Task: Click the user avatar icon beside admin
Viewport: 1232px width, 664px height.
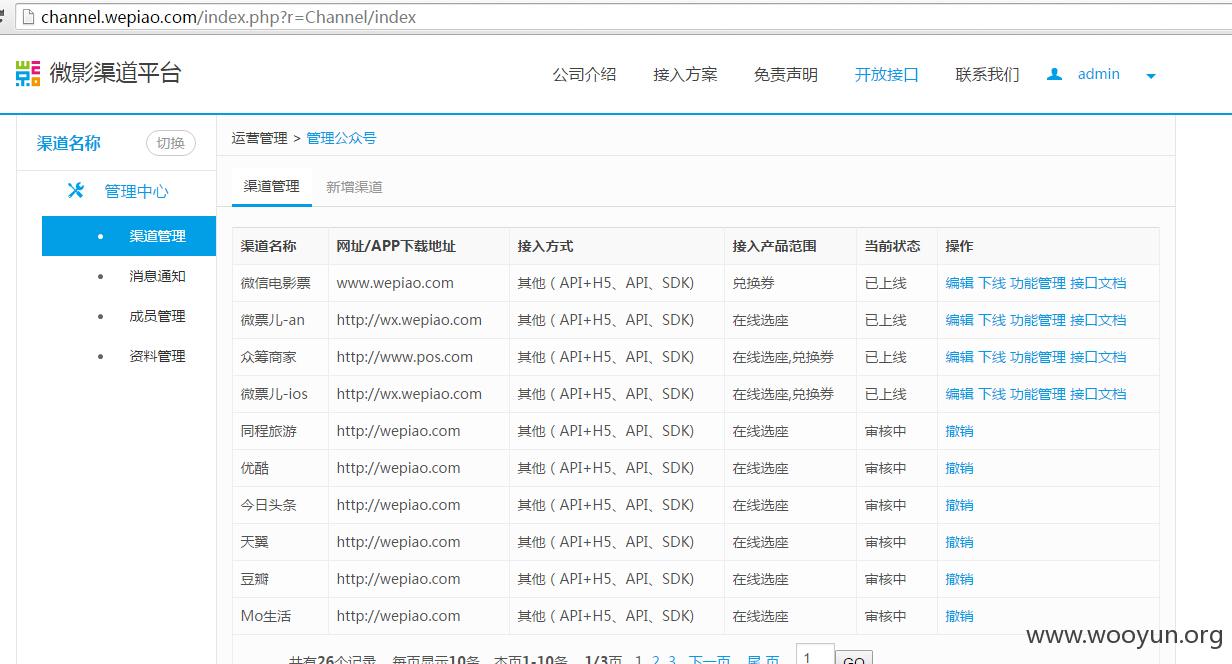Action: coord(1054,74)
